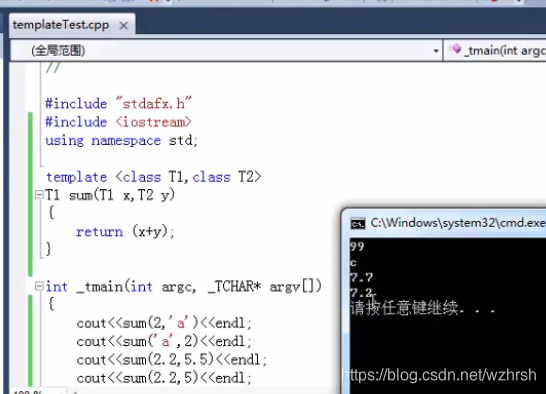Click the cmd.exe console window icon
546x394 pixels.
point(358,223)
